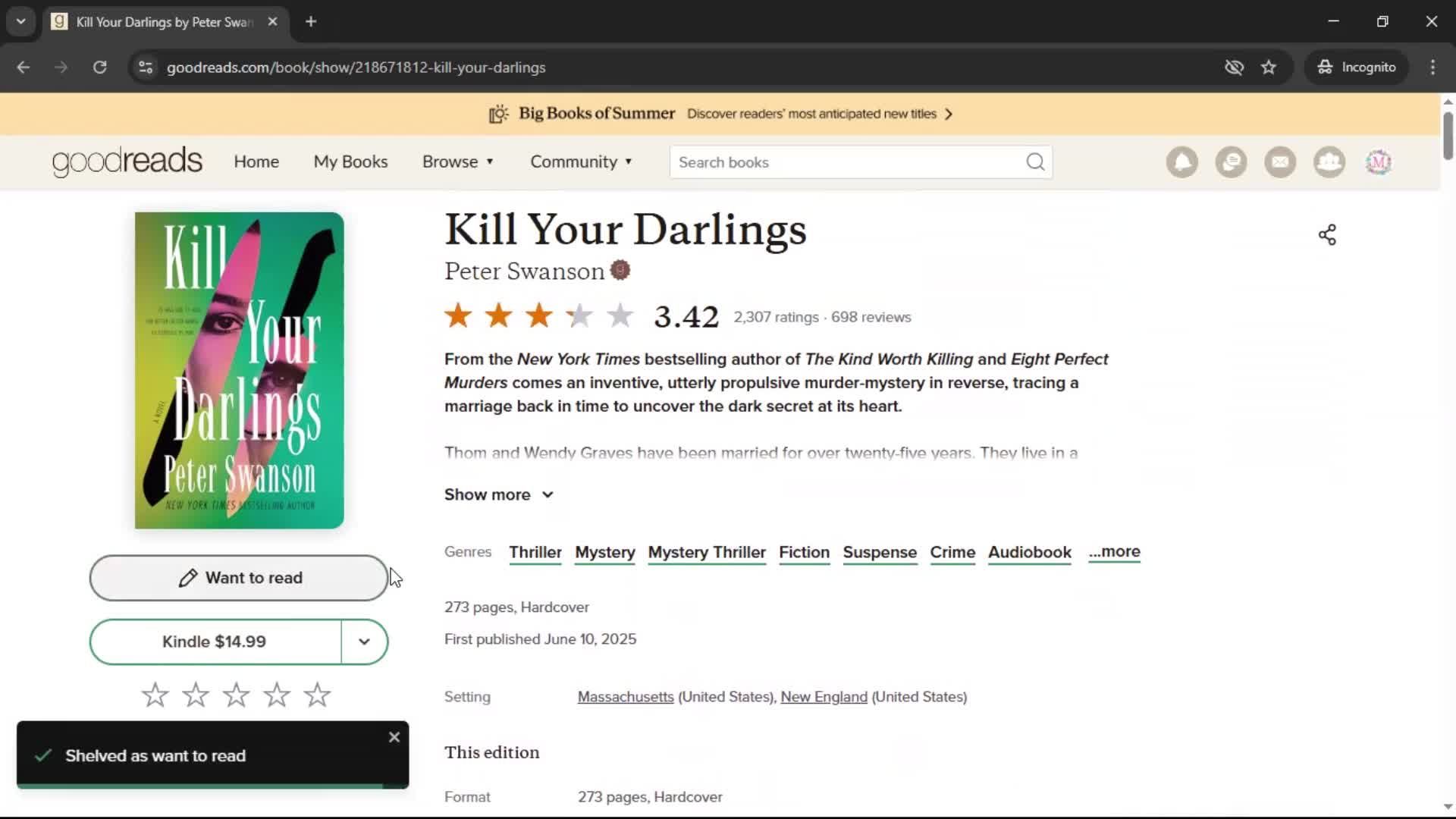
Task: Rate the book two stars
Action: coord(196,695)
